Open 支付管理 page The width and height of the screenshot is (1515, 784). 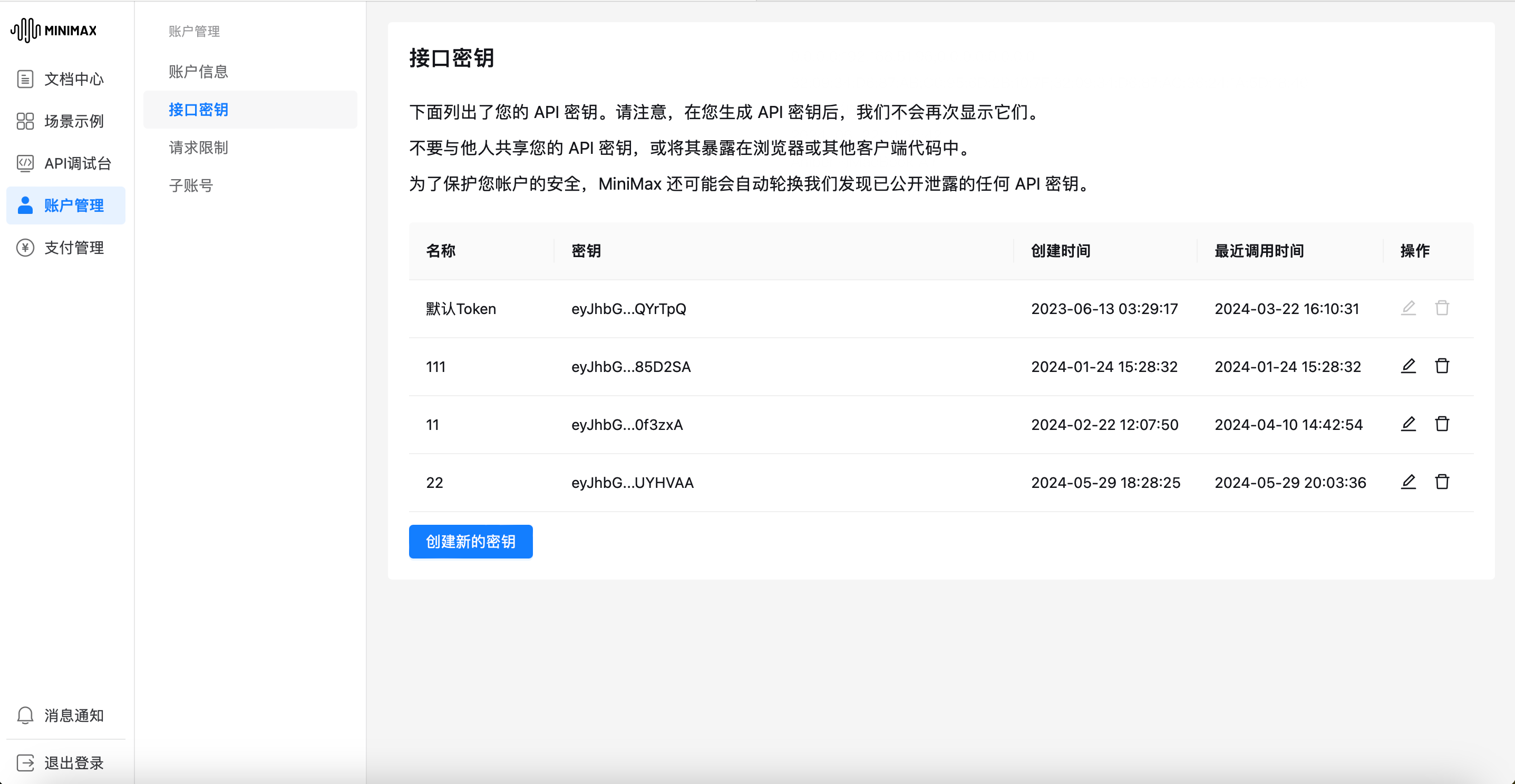point(66,248)
